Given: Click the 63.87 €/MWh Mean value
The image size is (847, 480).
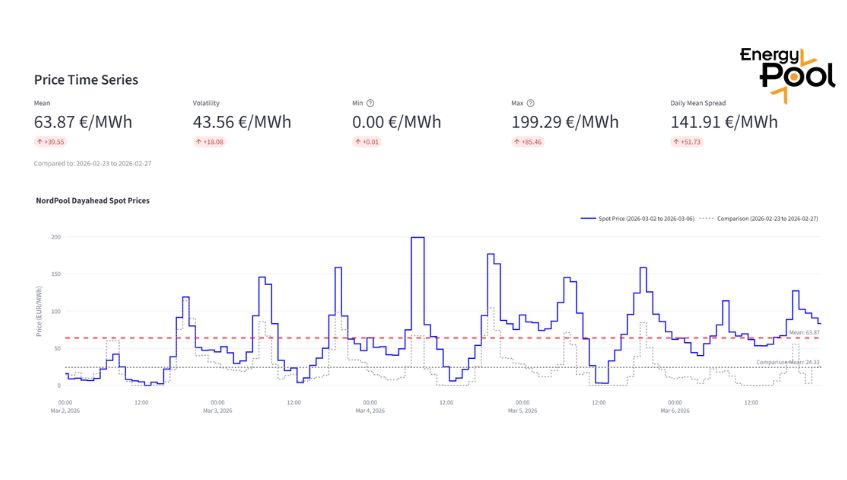Looking at the screenshot, I should [x=83, y=122].
